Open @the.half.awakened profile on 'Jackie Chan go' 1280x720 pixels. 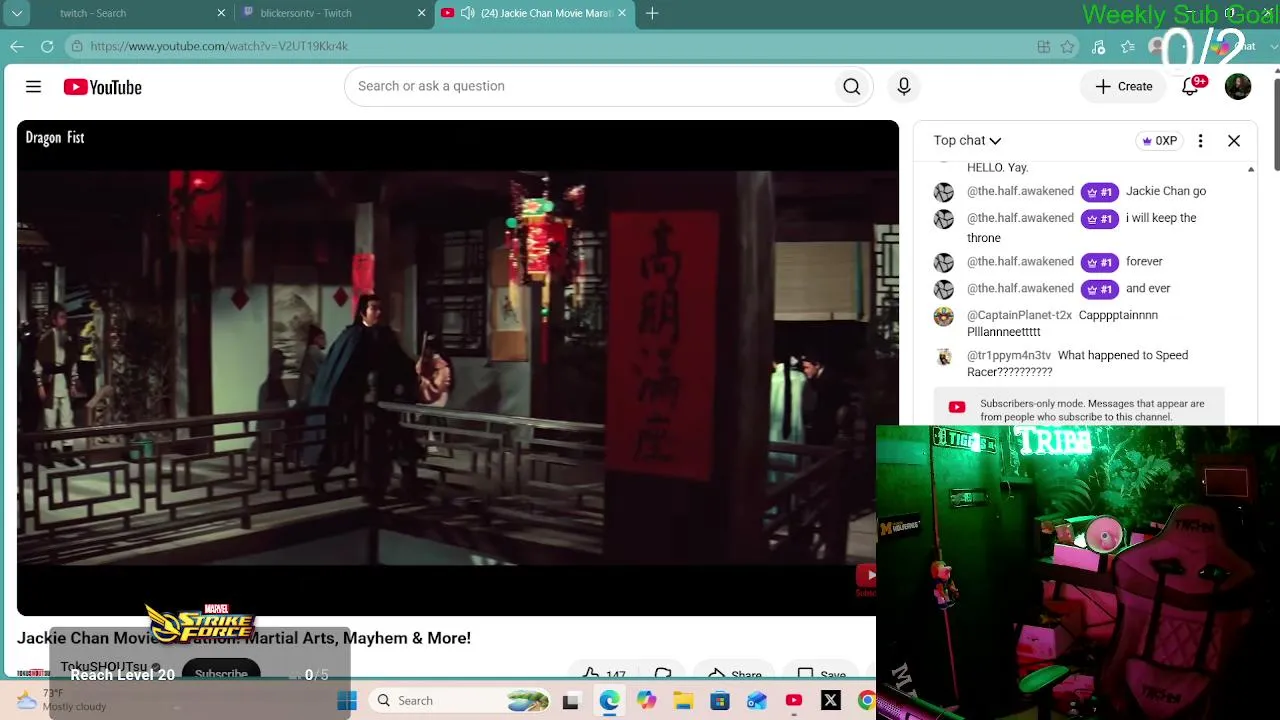pos(1020,191)
